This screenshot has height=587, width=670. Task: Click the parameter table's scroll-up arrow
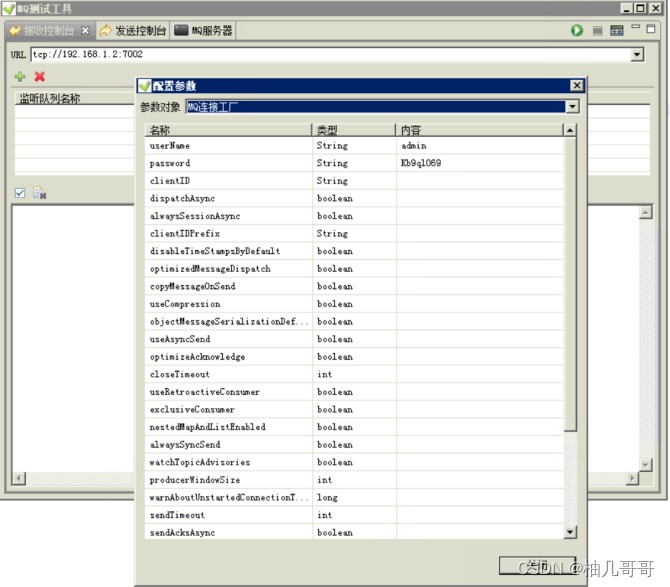click(570, 130)
